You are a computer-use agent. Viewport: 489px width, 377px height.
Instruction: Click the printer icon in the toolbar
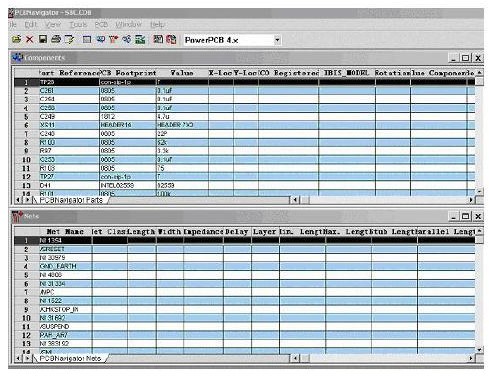point(56,39)
